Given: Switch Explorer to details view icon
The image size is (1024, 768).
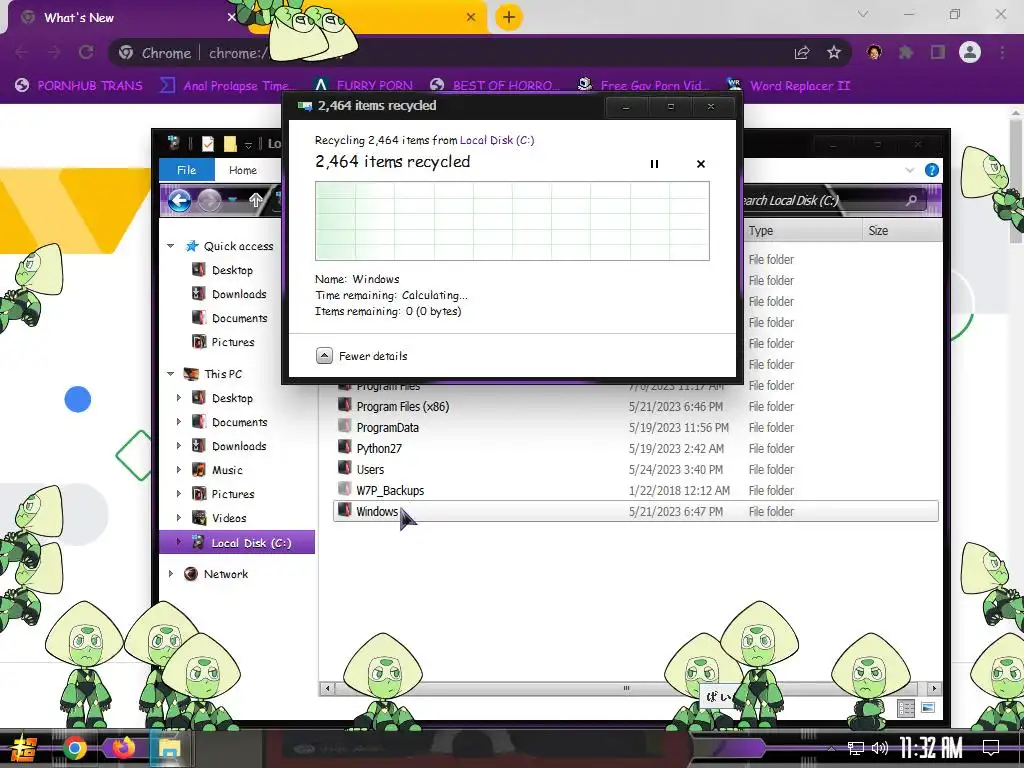Looking at the screenshot, I should coord(906,708).
